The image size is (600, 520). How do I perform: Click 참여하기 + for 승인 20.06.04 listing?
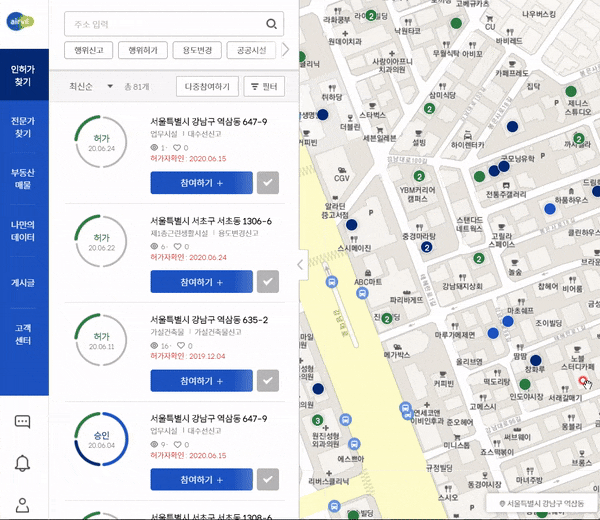[x=202, y=479]
